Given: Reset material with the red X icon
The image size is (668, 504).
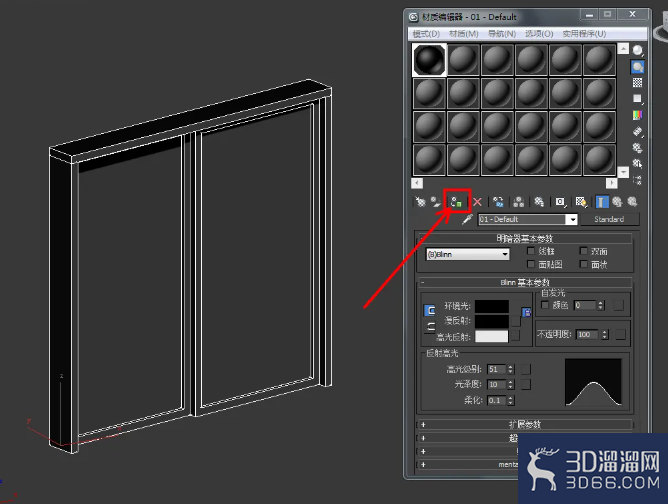Looking at the screenshot, I should click(477, 202).
